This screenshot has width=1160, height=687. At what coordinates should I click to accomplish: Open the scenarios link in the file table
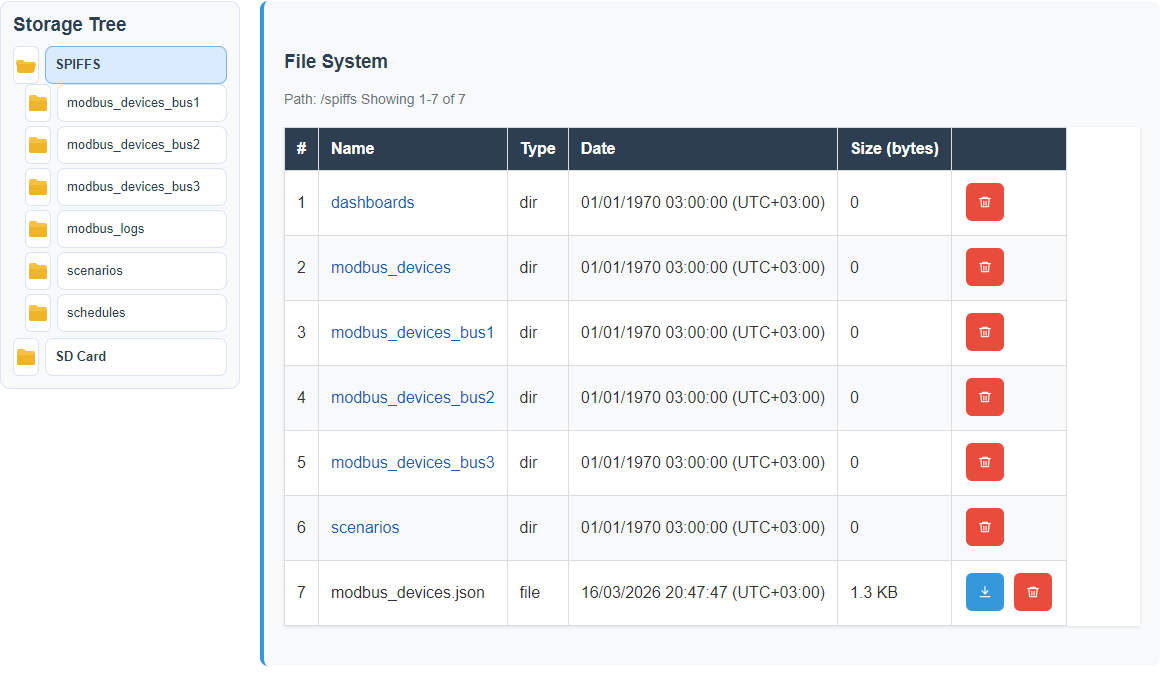click(364, 527)
